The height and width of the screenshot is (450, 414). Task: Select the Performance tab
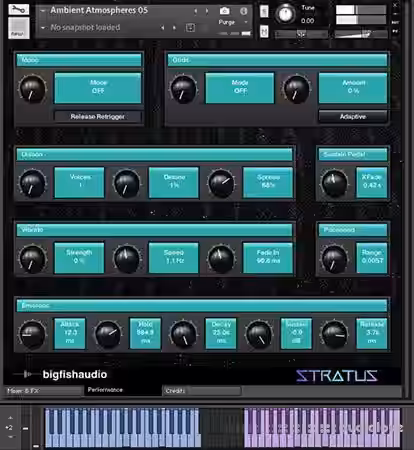pos(123,390)
